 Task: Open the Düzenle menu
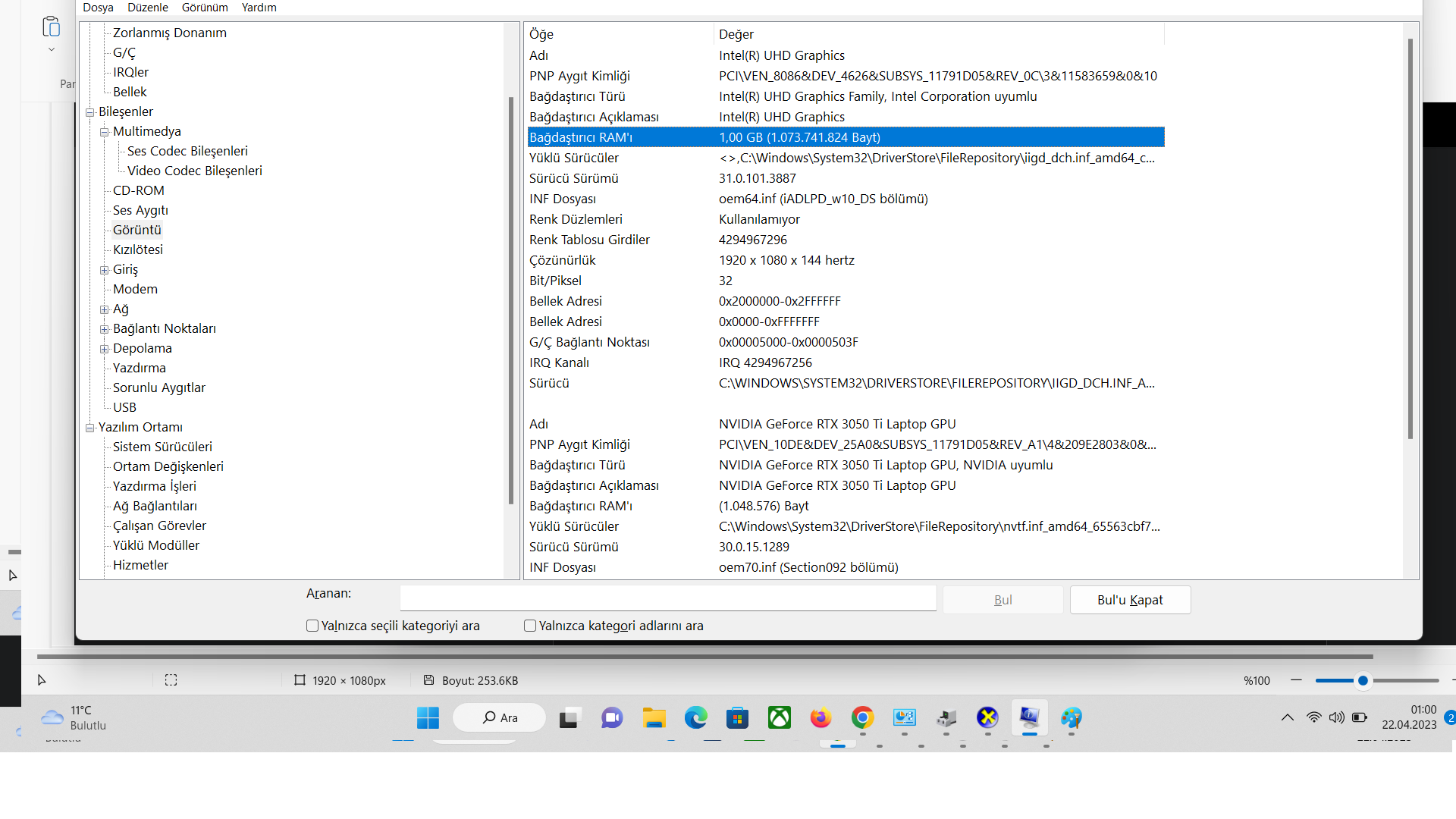(x=148, y=8)
